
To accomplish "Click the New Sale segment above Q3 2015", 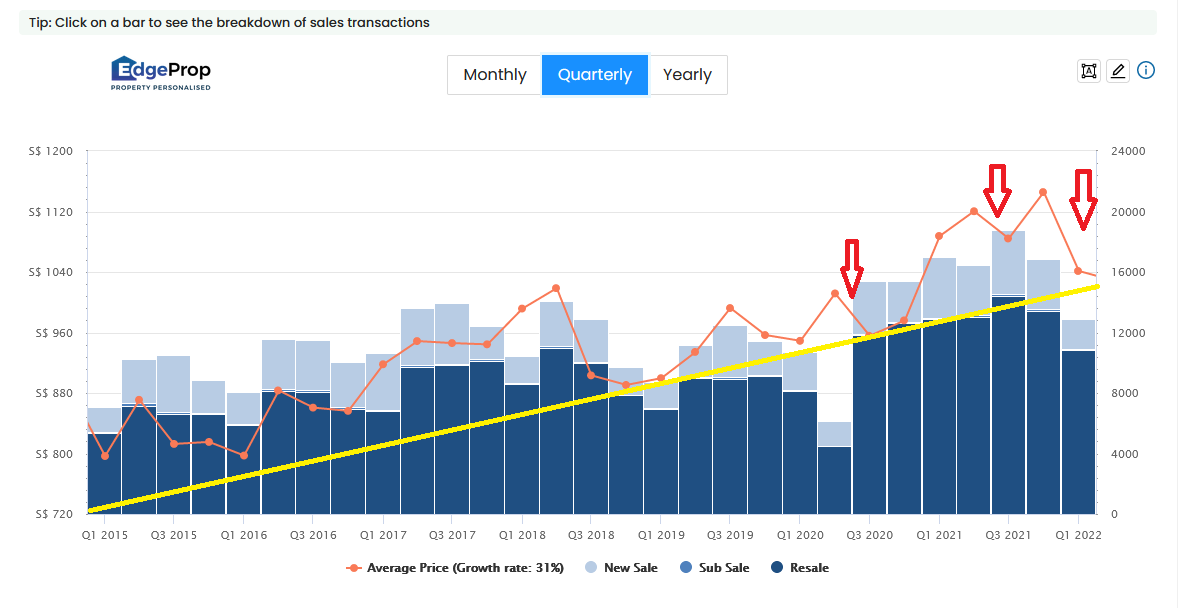I will pyautogui.click(x=174, y=384).
